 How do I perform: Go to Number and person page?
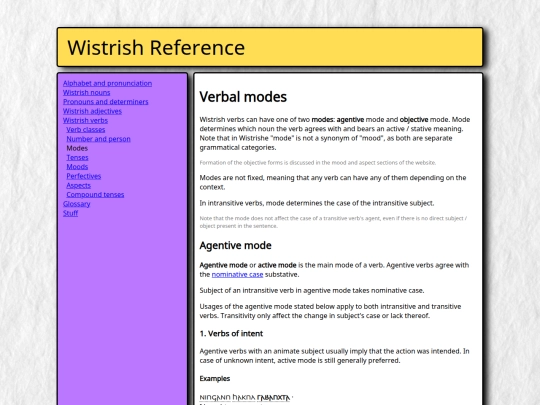pyautogui.click(x=98, y=139)
